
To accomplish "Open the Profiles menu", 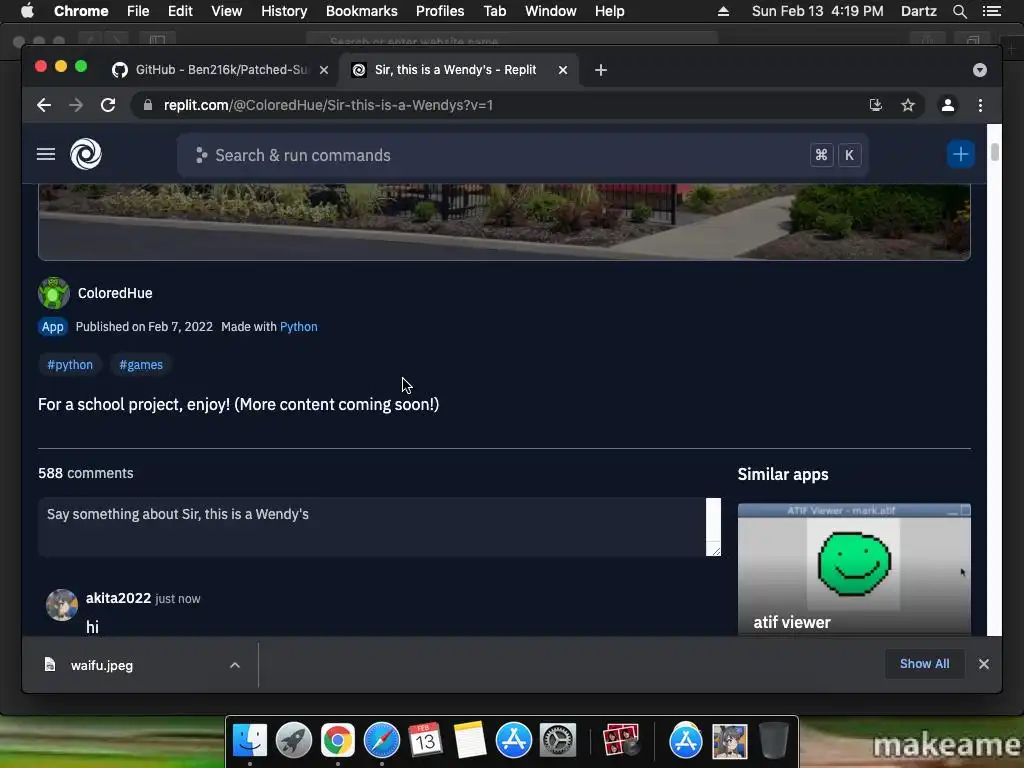I will click(x=440, y=11).
